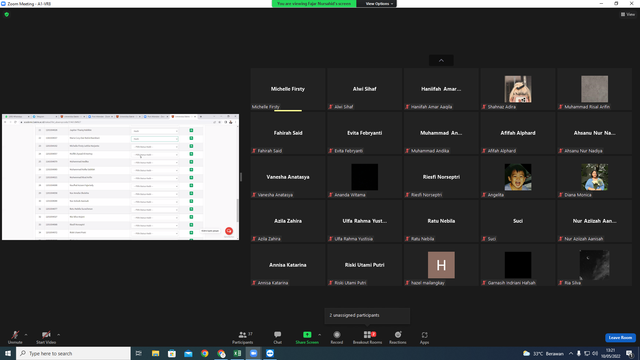The image size is (640, 360).
Task: Open File Explorer from the taskbar
Action: tap(156, 353)
